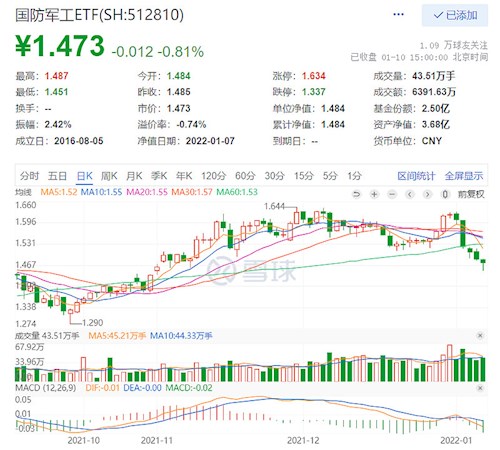The width and height of the screenshot is (500, 450).
Task: Click the 今开 value 1.484
Action: 179,76
